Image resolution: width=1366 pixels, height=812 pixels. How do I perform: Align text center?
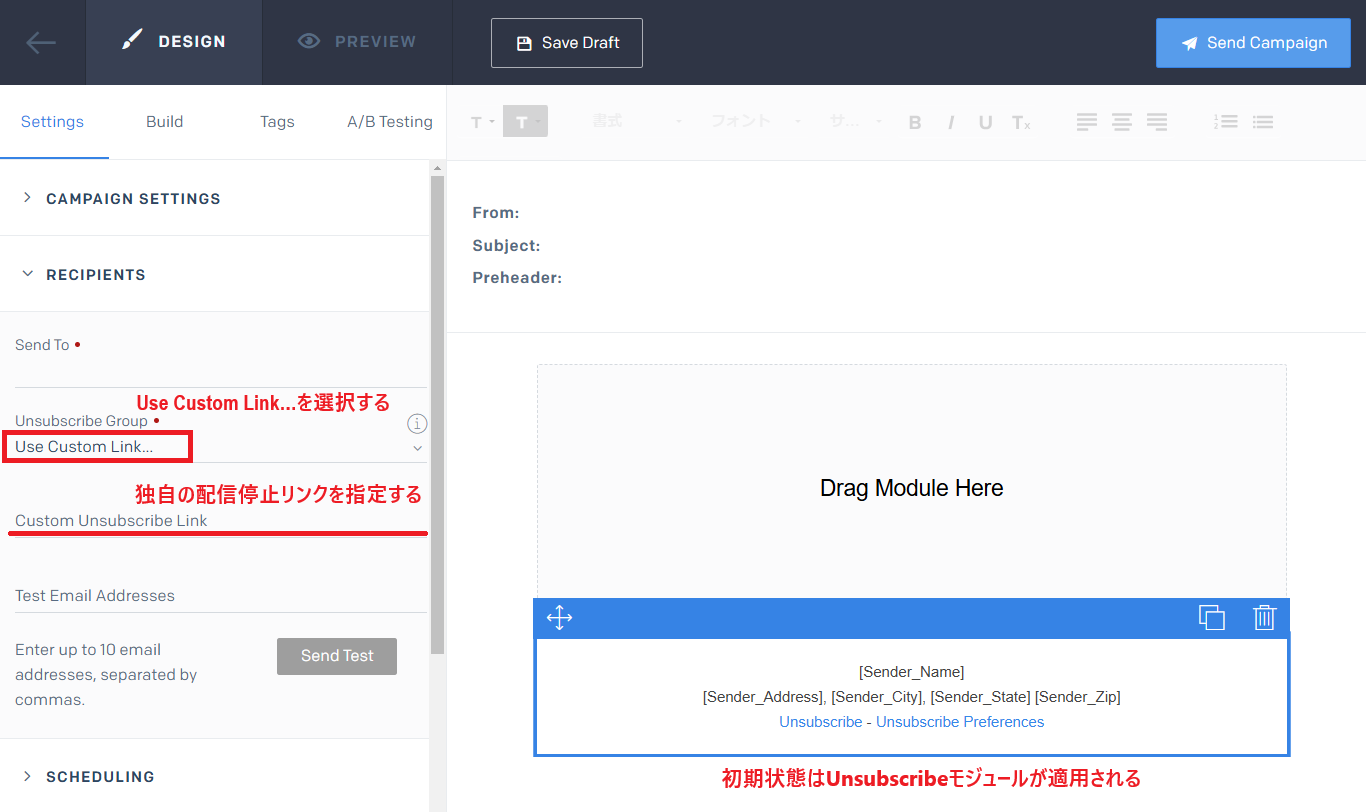point(1122,122)
